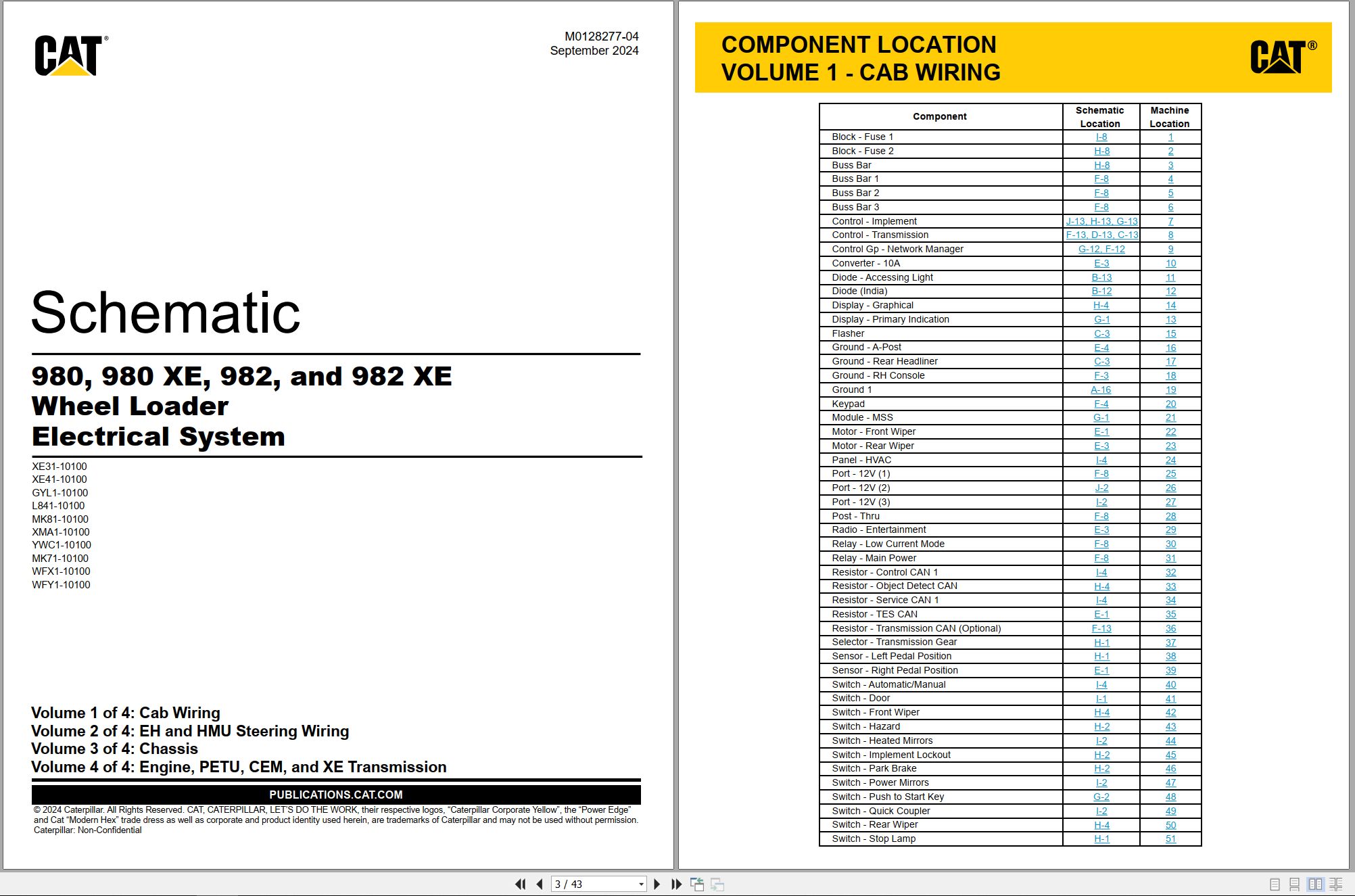This screenshot has width=1355, height=896.
Task: Click the go-to-previous-view icon
Action: 697,884
